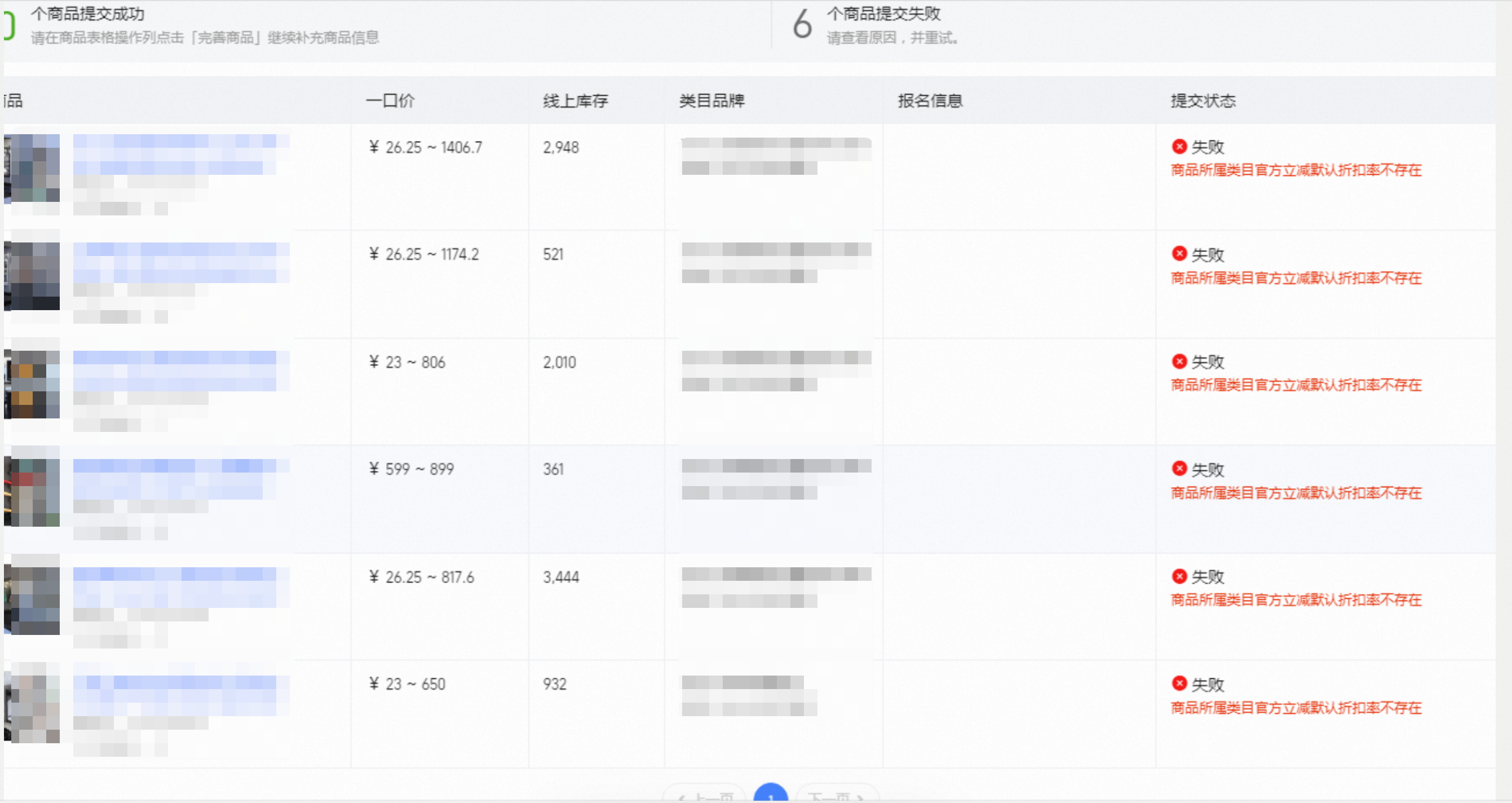Click the failure icon in the 3,444 stock row

point(1179,576)
